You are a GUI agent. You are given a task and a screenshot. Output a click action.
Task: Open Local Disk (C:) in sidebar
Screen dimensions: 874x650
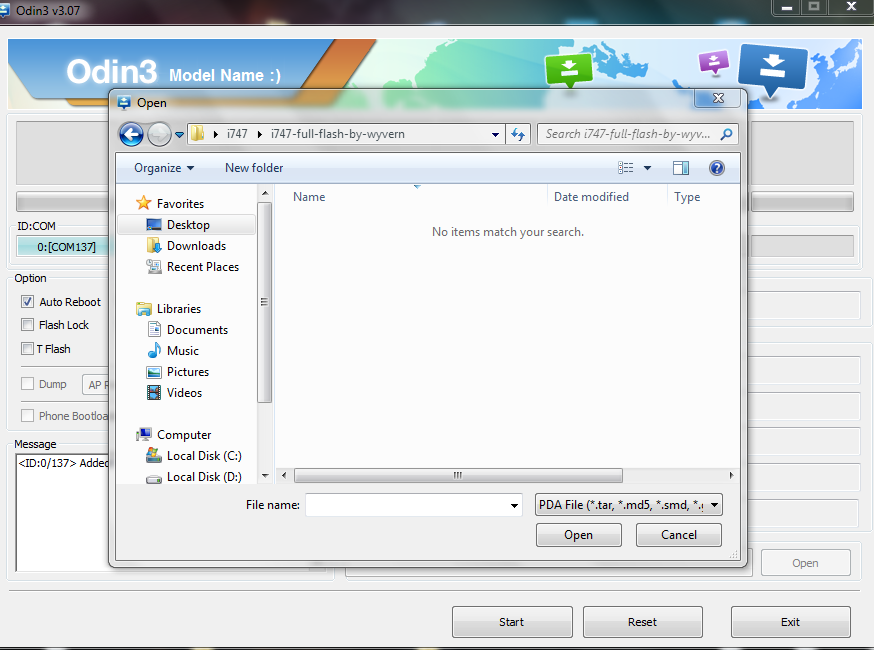pyautogui.click(x=204, y=456)
